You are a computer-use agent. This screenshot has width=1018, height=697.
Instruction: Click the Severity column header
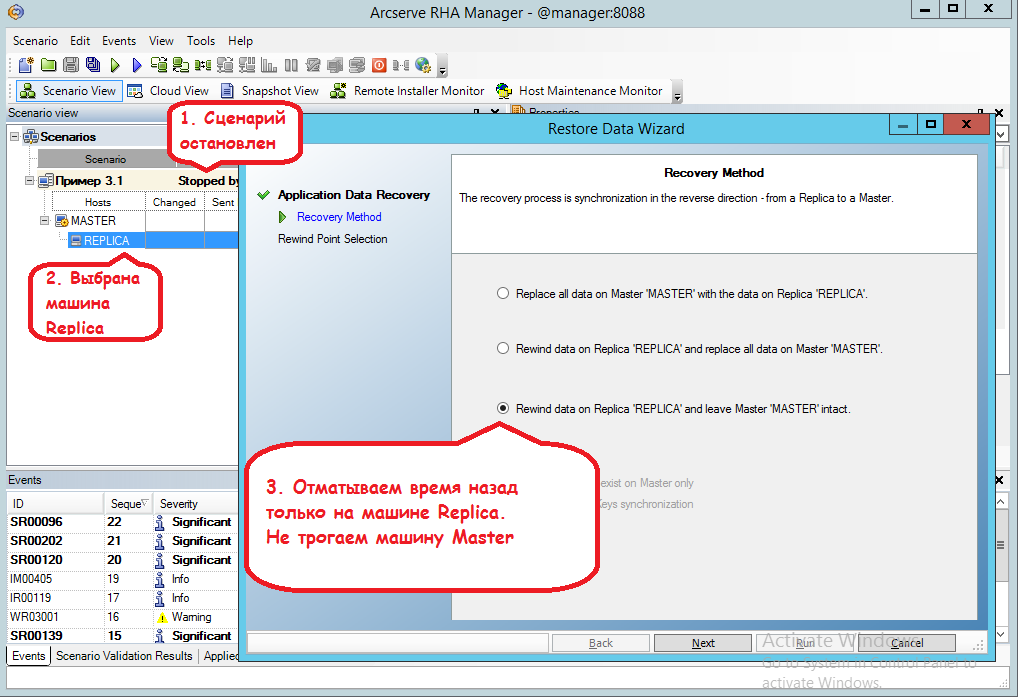click(x=196, y=504)
